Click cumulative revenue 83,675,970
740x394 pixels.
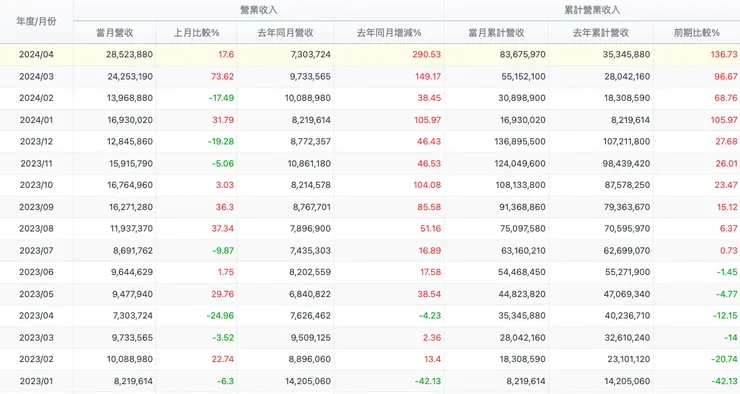pos(522,54)
